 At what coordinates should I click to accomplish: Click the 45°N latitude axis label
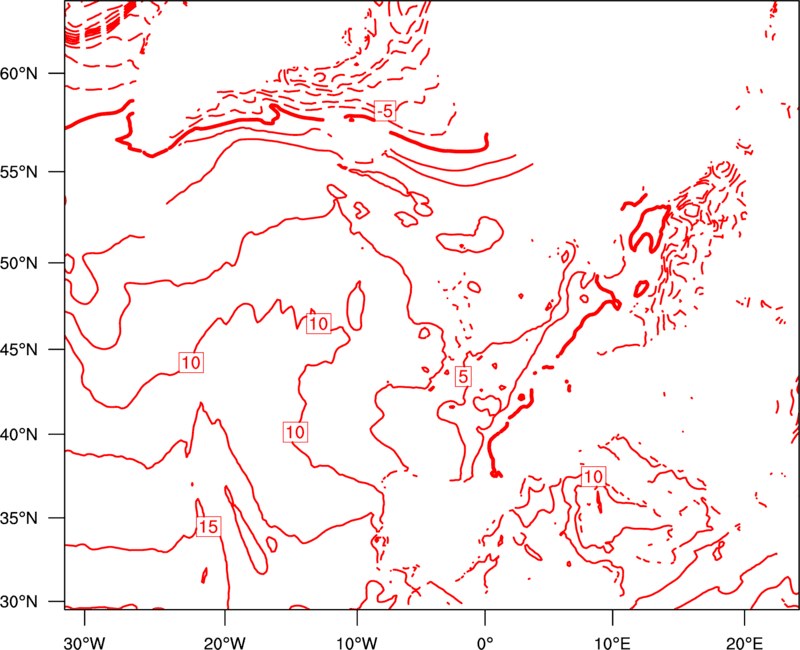(x=19, y=349)
